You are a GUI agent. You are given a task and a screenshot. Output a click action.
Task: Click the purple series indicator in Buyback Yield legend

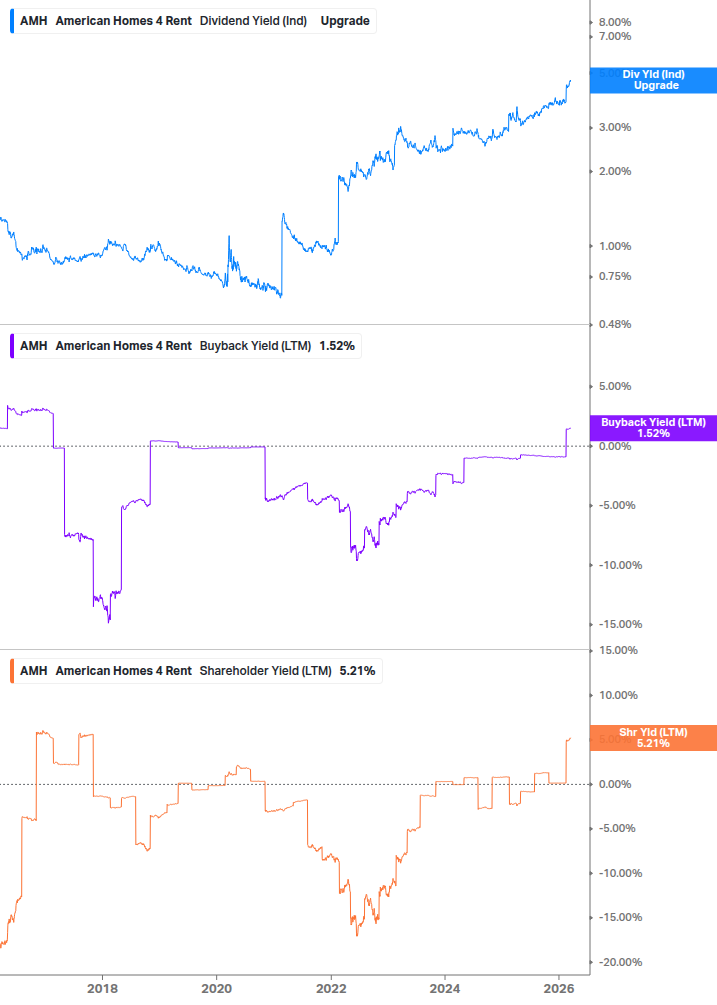click(10, 345)
